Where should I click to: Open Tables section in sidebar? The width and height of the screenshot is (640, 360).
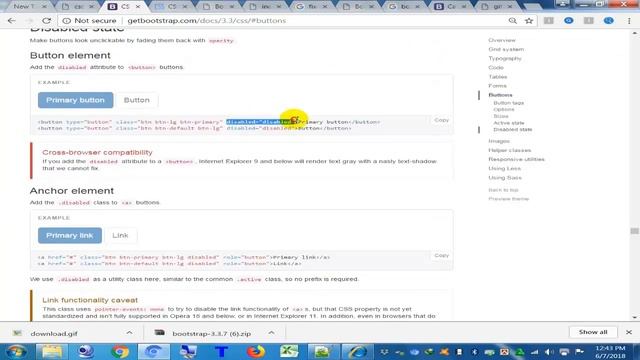click(x=498, y=77)
